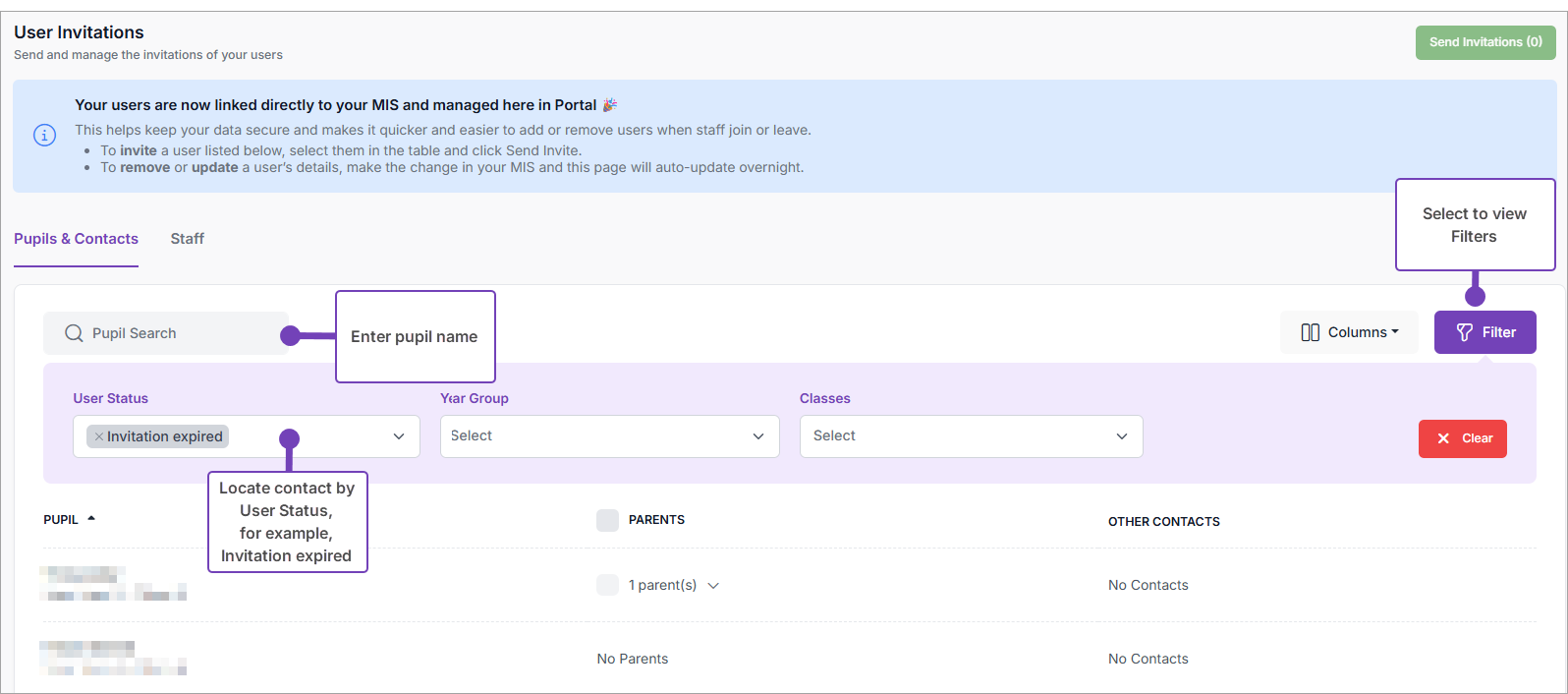Open the User Status dropdown
Screen dimensions: 1568x694
[x=399, y=436]
